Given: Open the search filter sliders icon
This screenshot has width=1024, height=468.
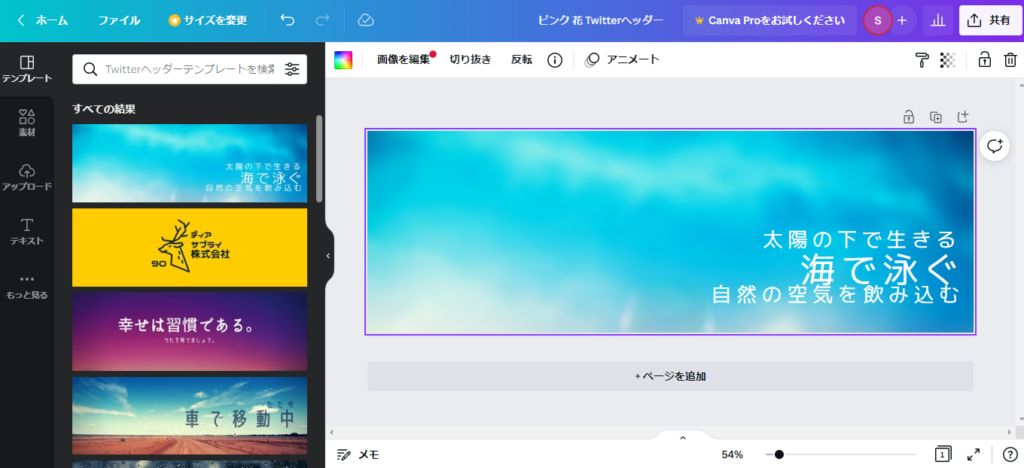Looking at the screenshot, I should (292, 69).
